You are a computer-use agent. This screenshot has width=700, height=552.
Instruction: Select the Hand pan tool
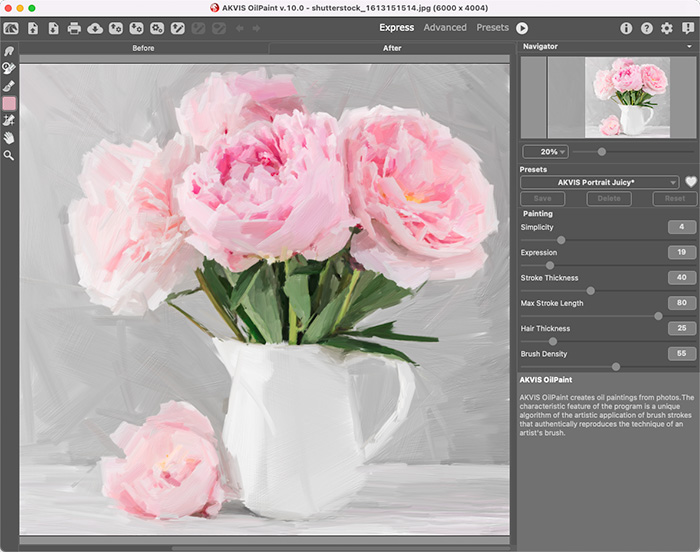(x=9, y=137)
